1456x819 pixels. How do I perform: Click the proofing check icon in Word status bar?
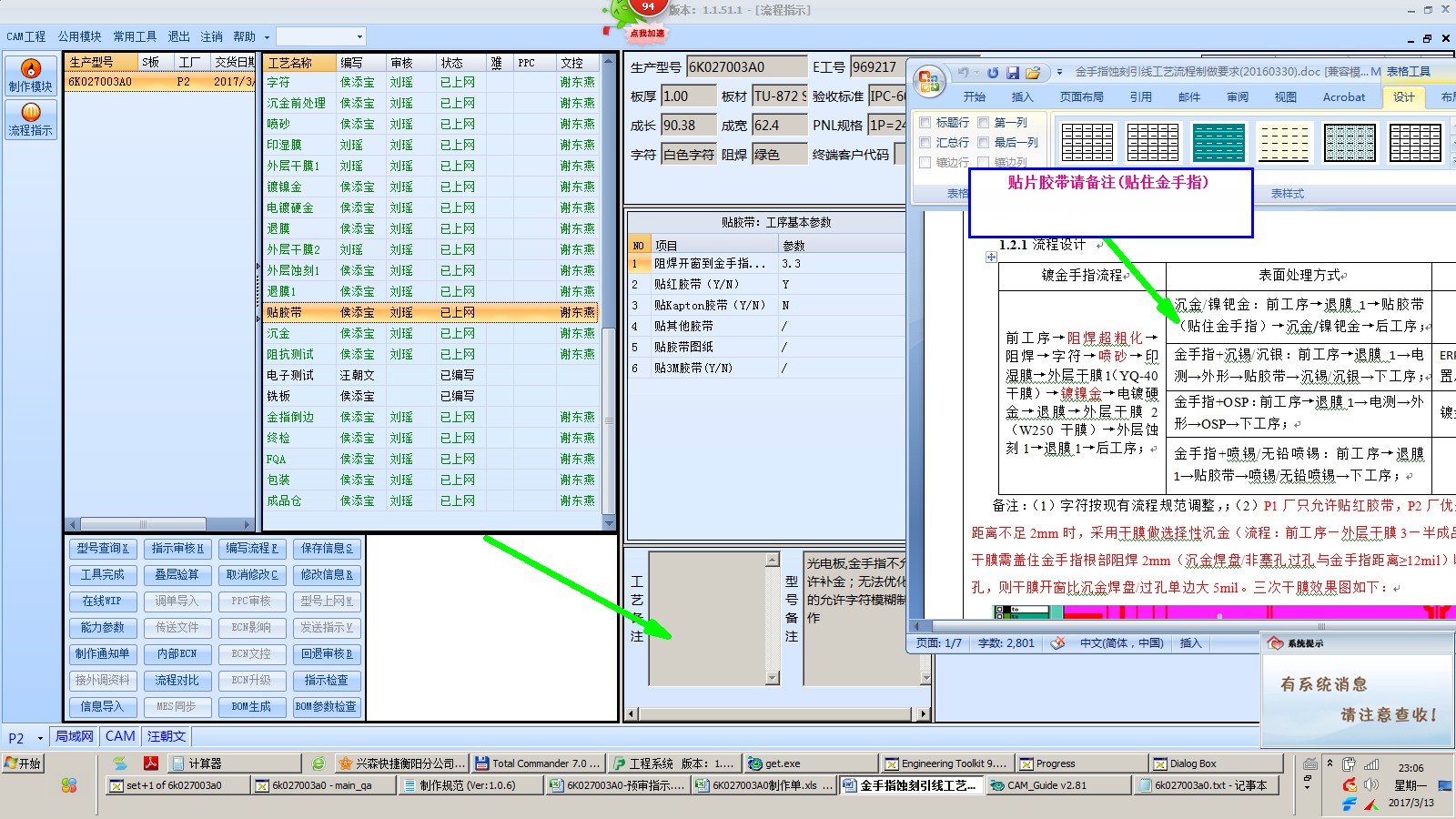pos(1057,643)
